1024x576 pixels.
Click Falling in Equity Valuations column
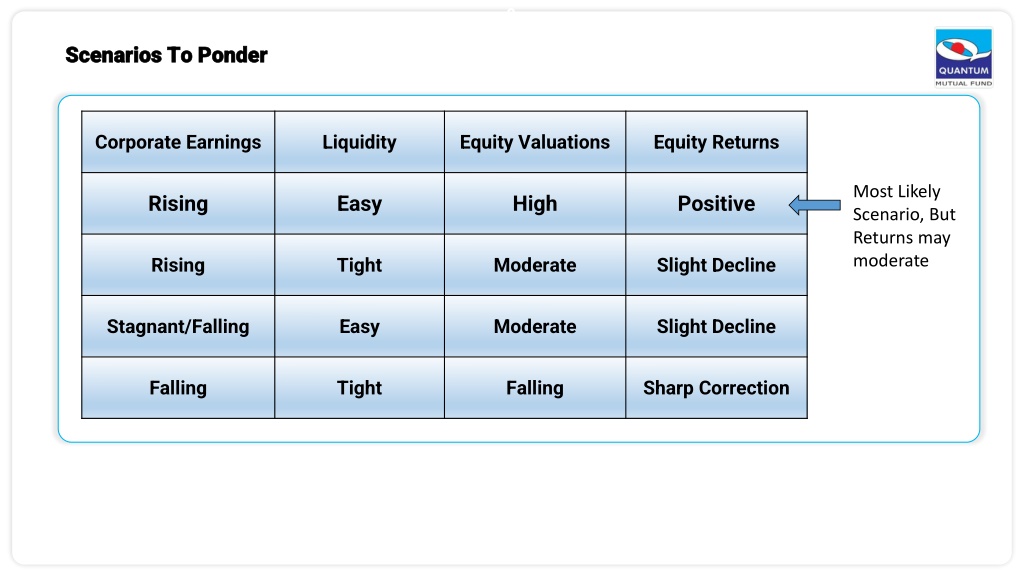coord(535,387)
